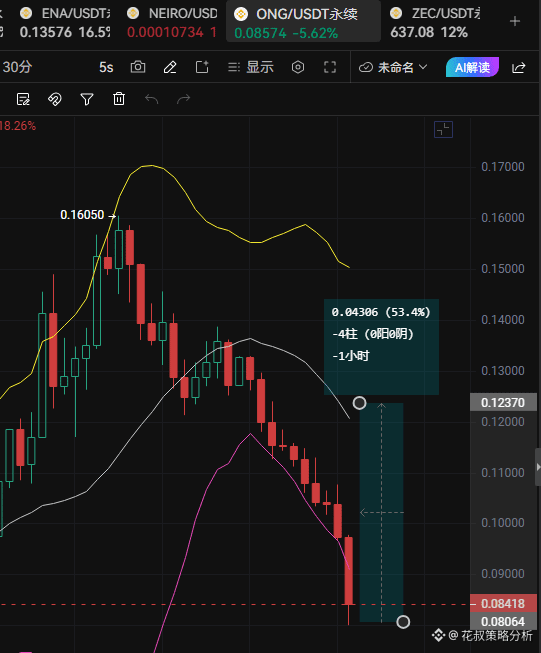The width and height of the screenshot is (541, 653).
Task: Select the ONG/USDT perpetual tab
Action: (303, 22)
